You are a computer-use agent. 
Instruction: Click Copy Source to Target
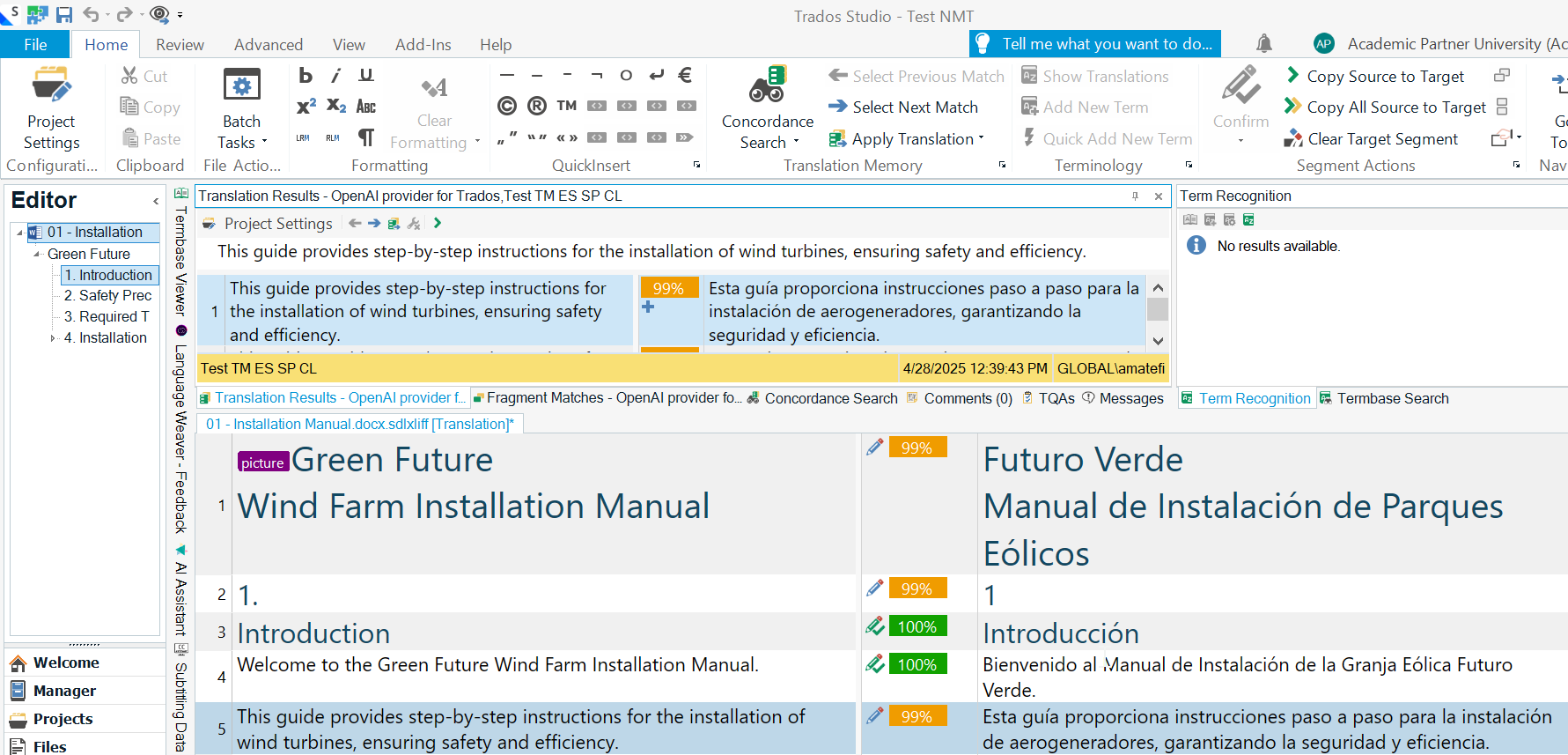click(x=1384, y=77)
